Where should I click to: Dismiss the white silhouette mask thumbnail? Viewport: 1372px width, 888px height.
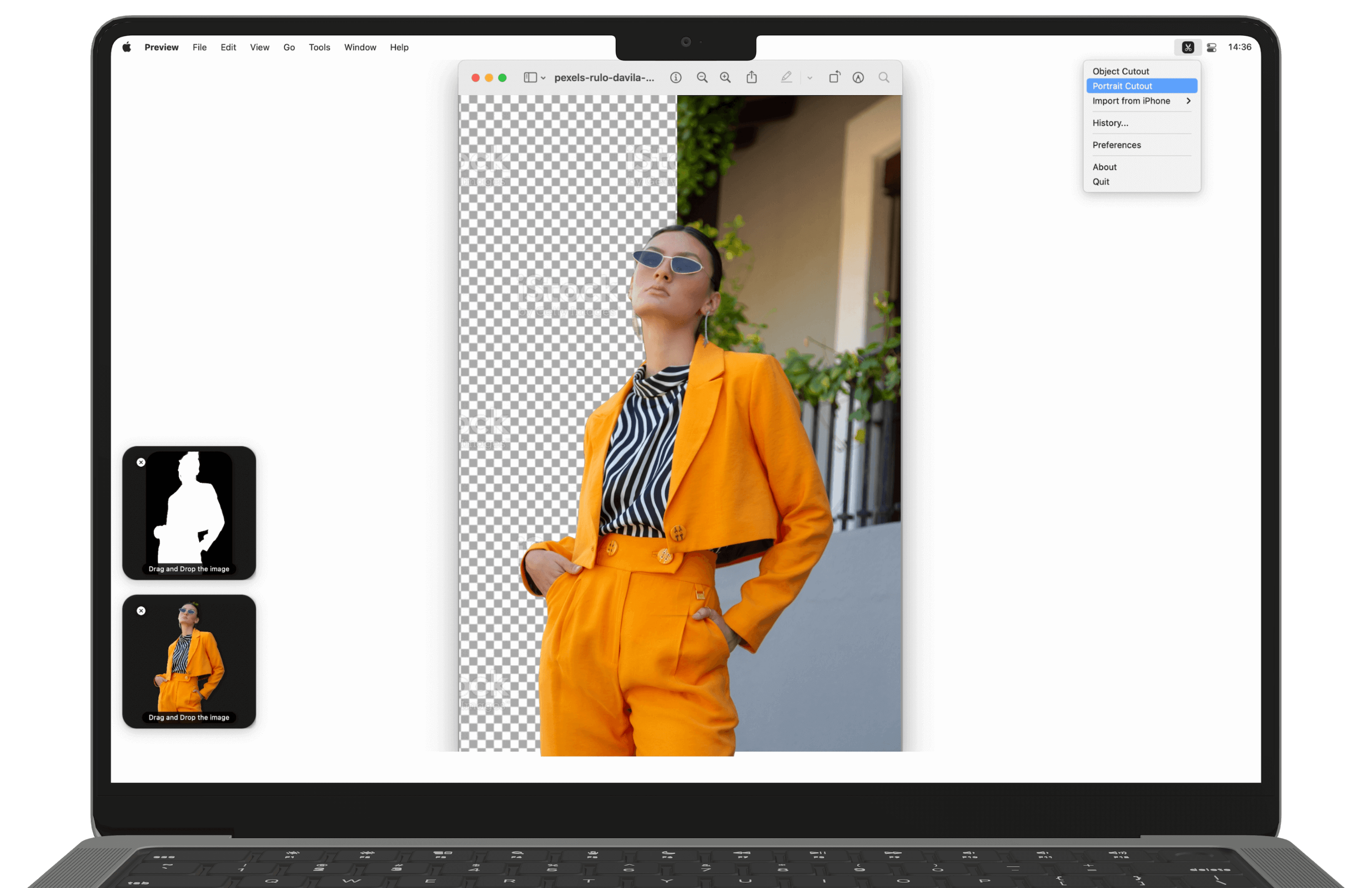point(141,462)
